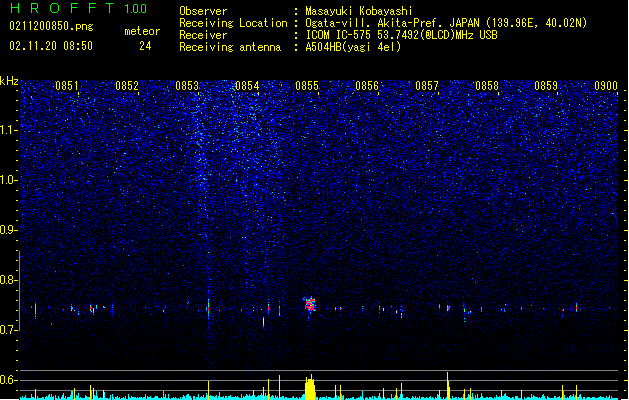Click the wide yellow intensity block below 0855
This screenshot has height=400, width=629.
[310, 388]
